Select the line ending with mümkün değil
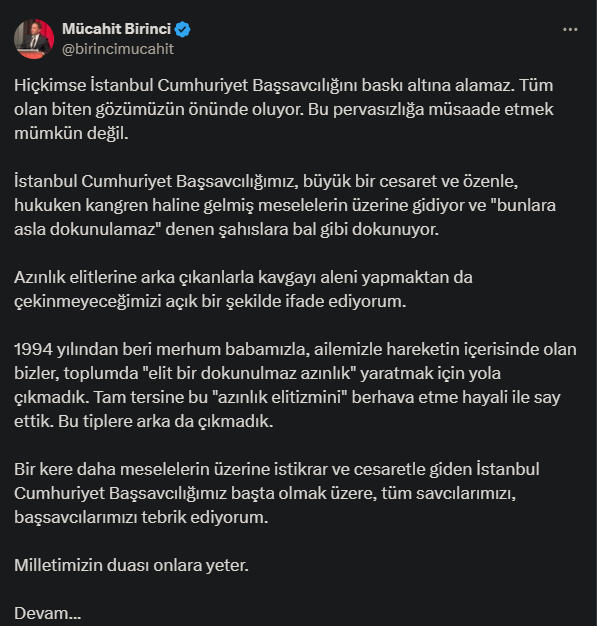This screenshot has width=597, height=626. (71, 133)
